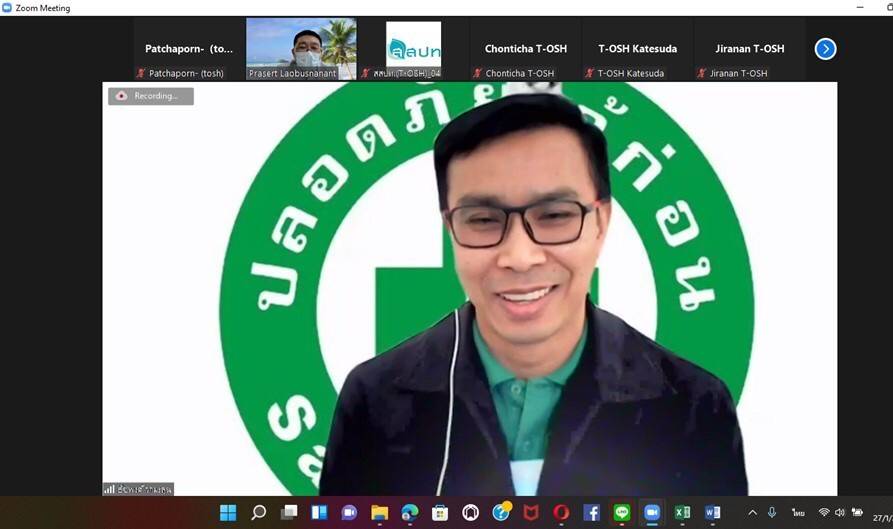Open McAfee from the taskbar
Screen dimensions: 893x529
[531, 512]
